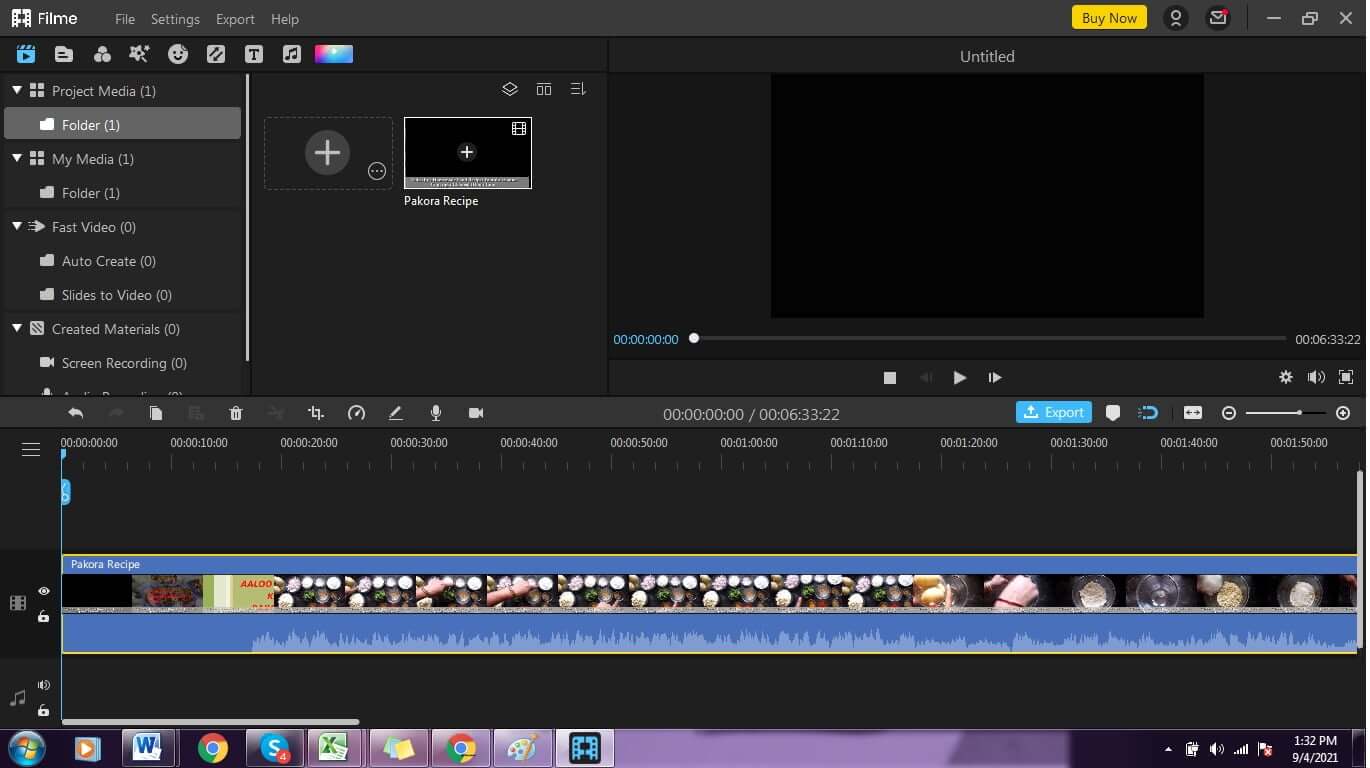Image resolution: width=1370 pixels, height=768 pixels.
Task: Click the timeline zoom slider
Action: 1285,413
